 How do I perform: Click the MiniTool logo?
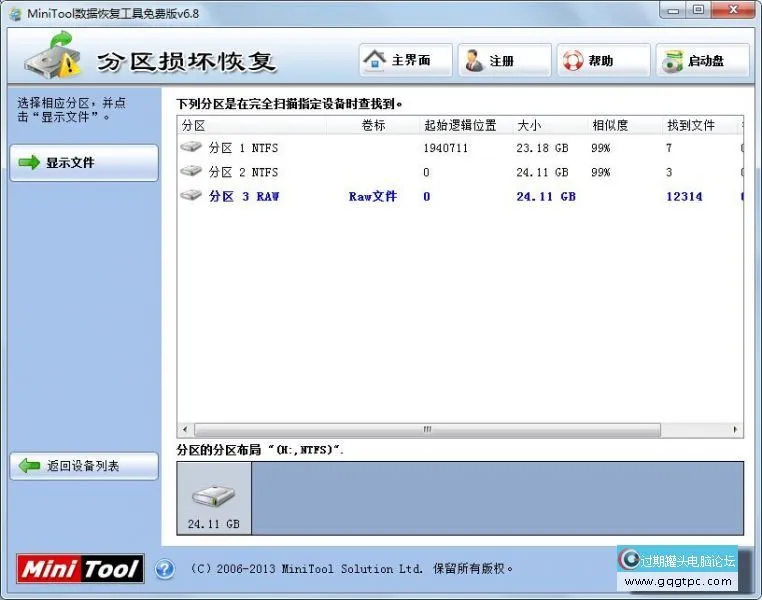pyautogui.click(x=80, y=568)
